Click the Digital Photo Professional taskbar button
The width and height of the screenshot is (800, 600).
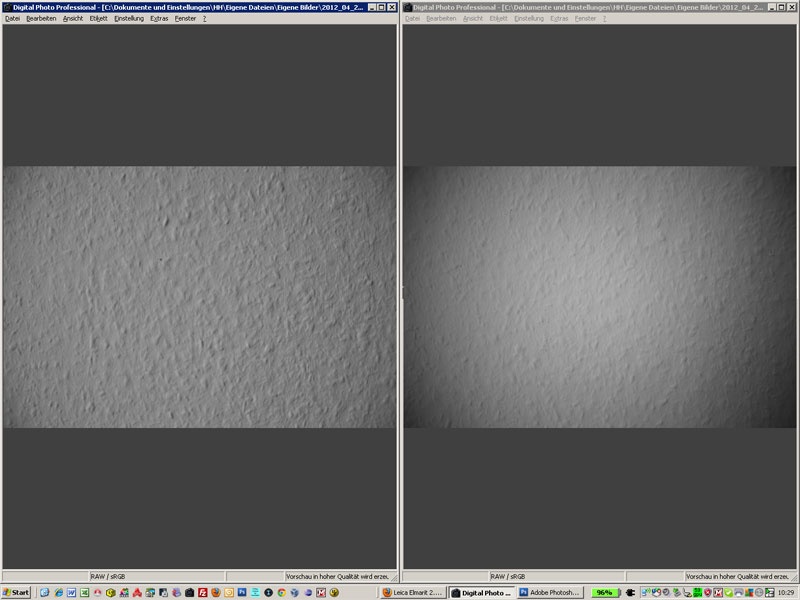pos(481,592)
